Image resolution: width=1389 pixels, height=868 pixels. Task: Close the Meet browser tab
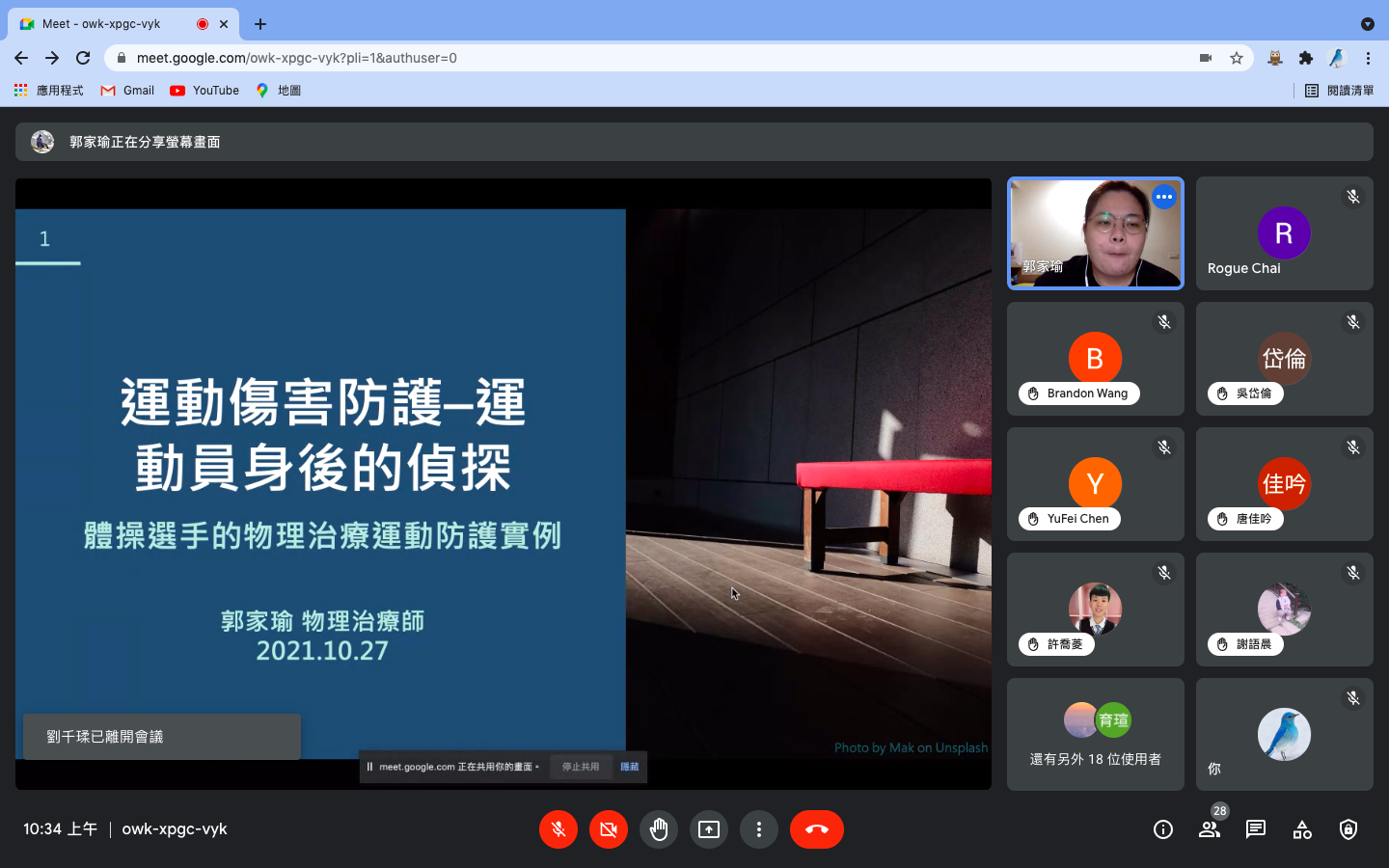[x=224, y=24]
